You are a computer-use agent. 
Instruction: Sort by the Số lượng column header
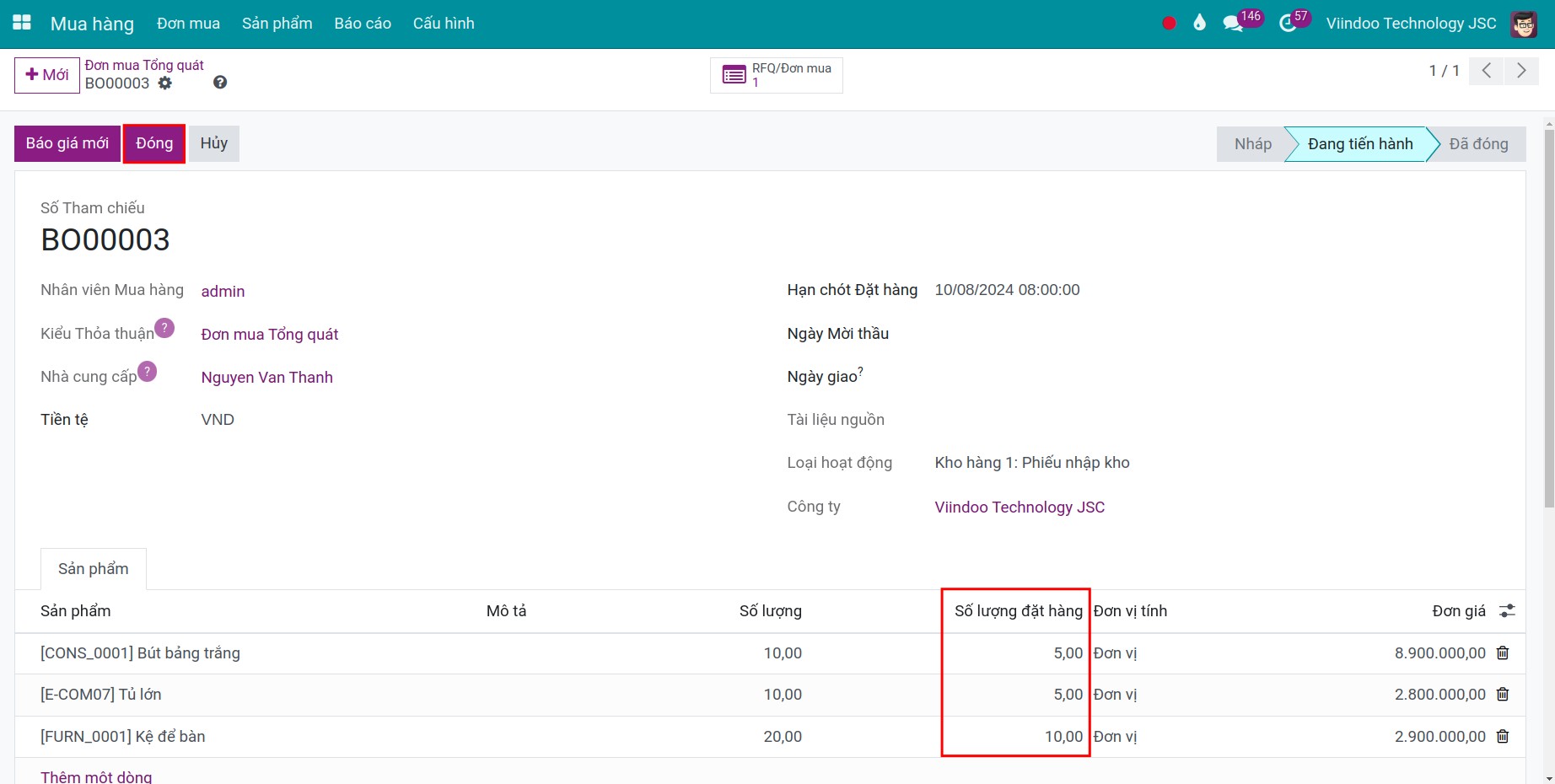click(770, 610)
